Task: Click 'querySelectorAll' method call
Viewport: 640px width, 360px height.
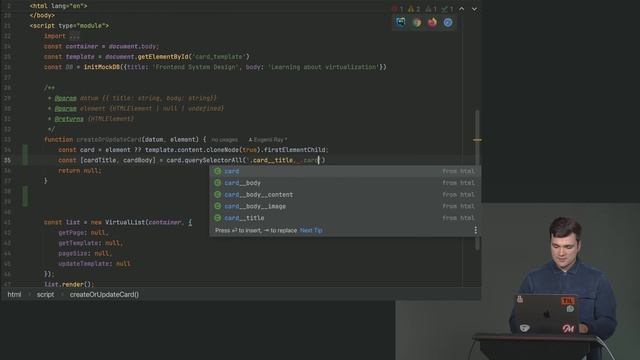Action: tap(213, 160)
